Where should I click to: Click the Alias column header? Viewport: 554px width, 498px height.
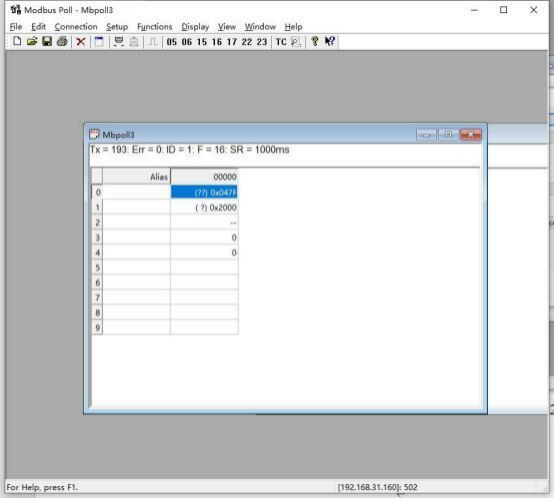(x=136, y=176)
